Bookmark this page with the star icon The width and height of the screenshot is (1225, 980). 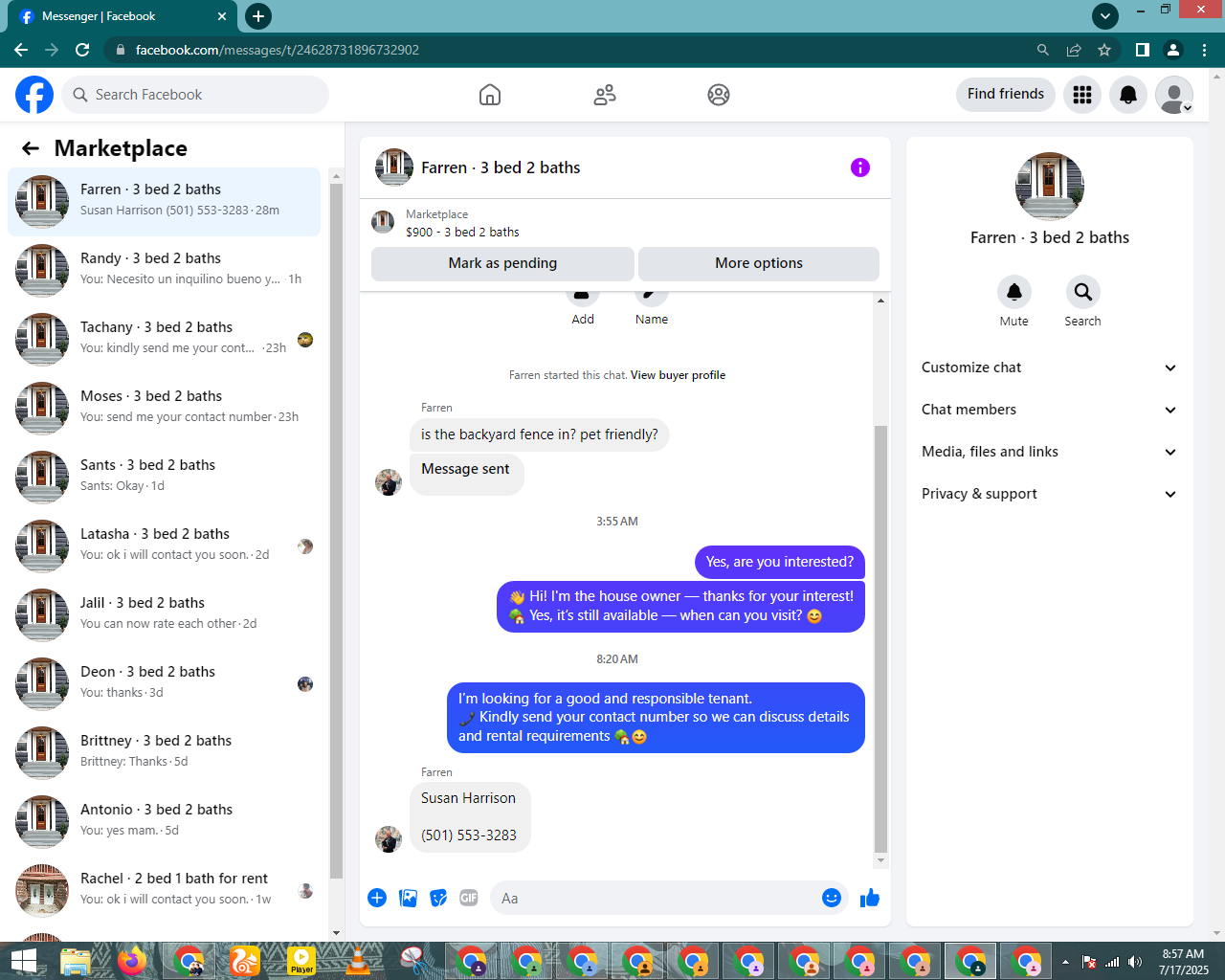[x=1104, y=50]
